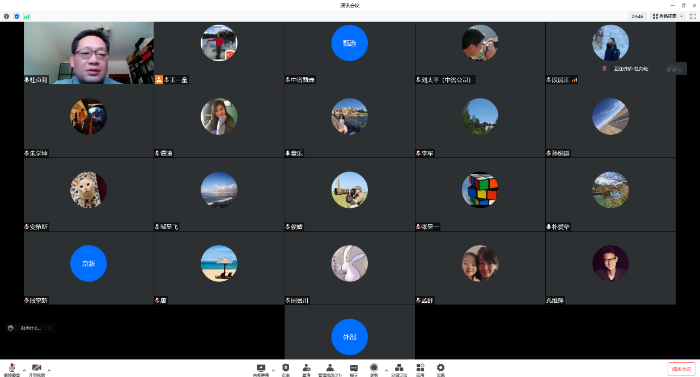Open the Chat bubble icon
Image resolution: width=700 pixels, height=377 pixels.
pos(354,369)
